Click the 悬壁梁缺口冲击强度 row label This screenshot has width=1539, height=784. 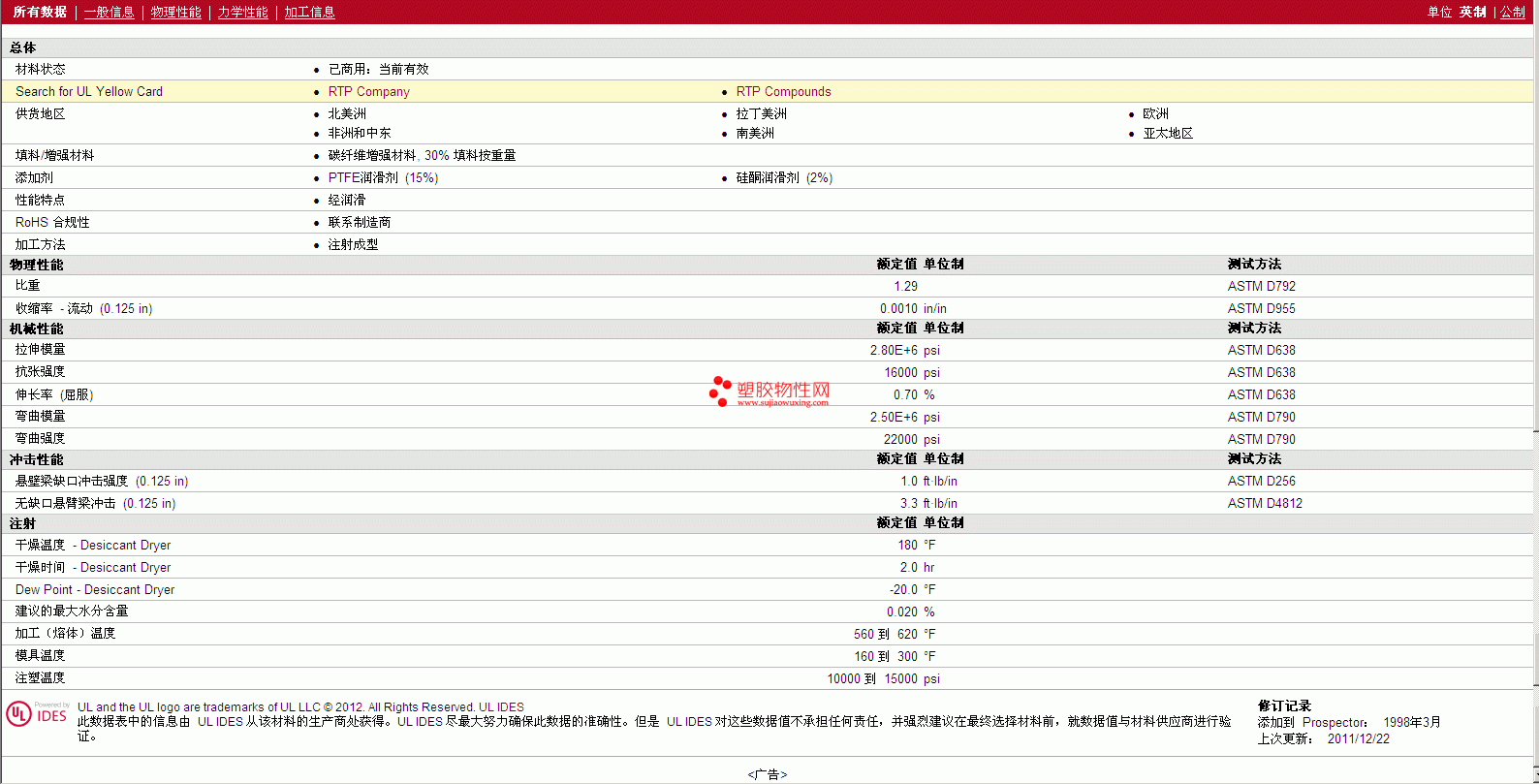(x=102, y=481)
